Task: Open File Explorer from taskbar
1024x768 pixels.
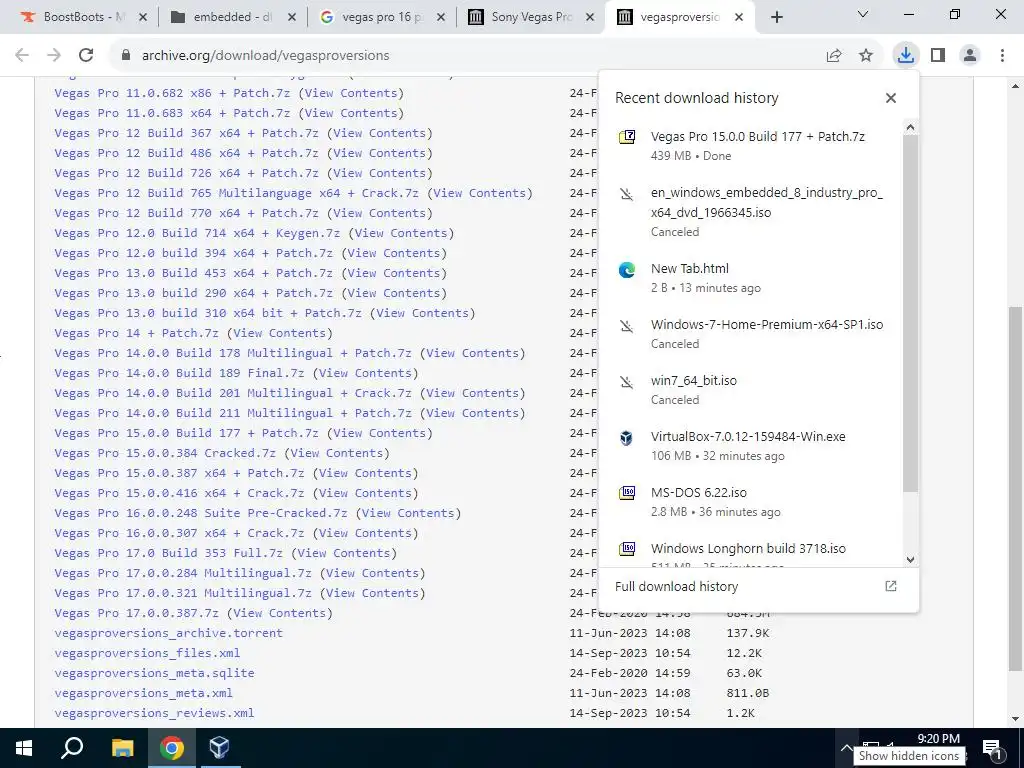Action: (122, 748)
